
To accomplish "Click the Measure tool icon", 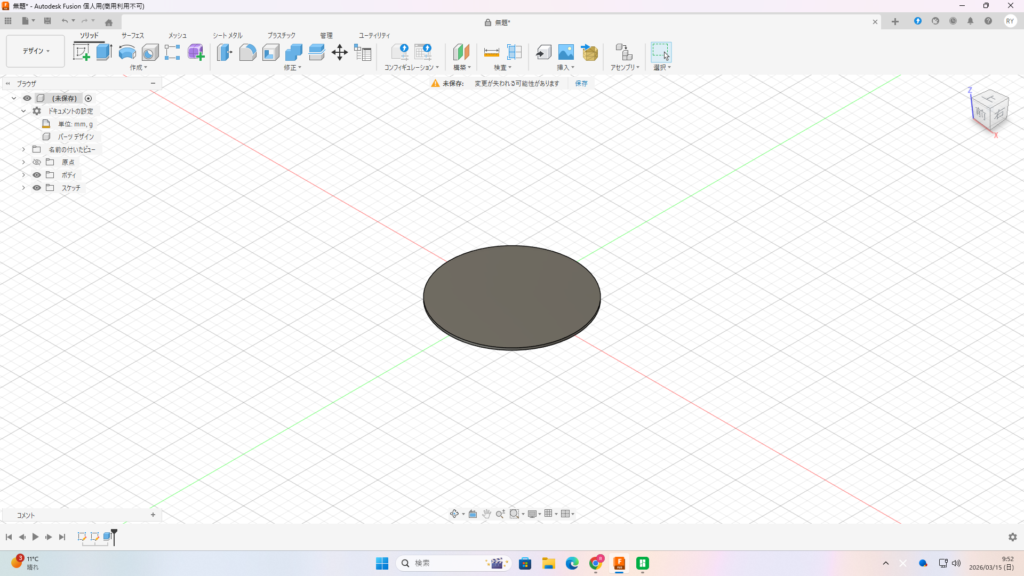I will 491,52.
